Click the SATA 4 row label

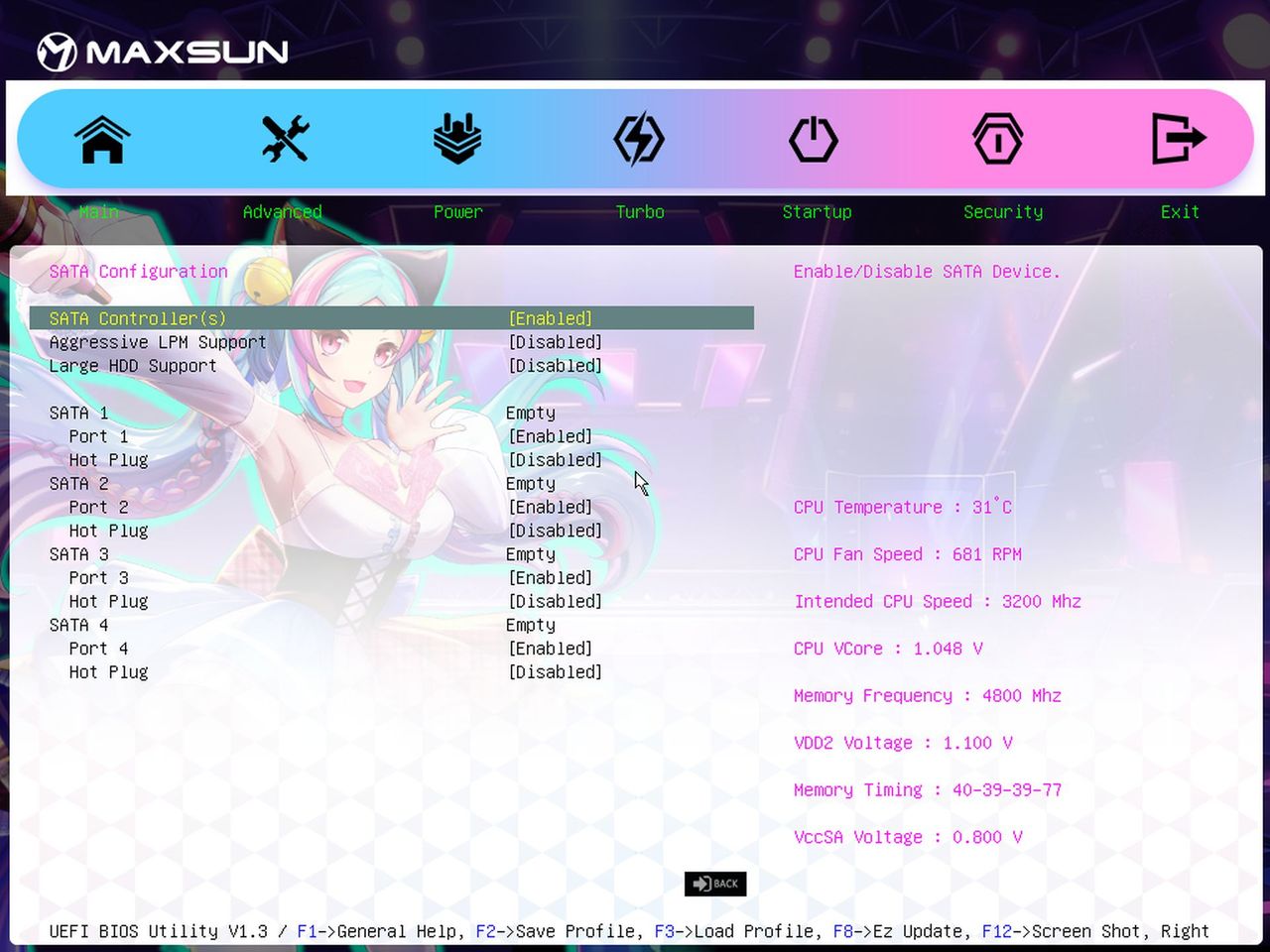point(79,626)
